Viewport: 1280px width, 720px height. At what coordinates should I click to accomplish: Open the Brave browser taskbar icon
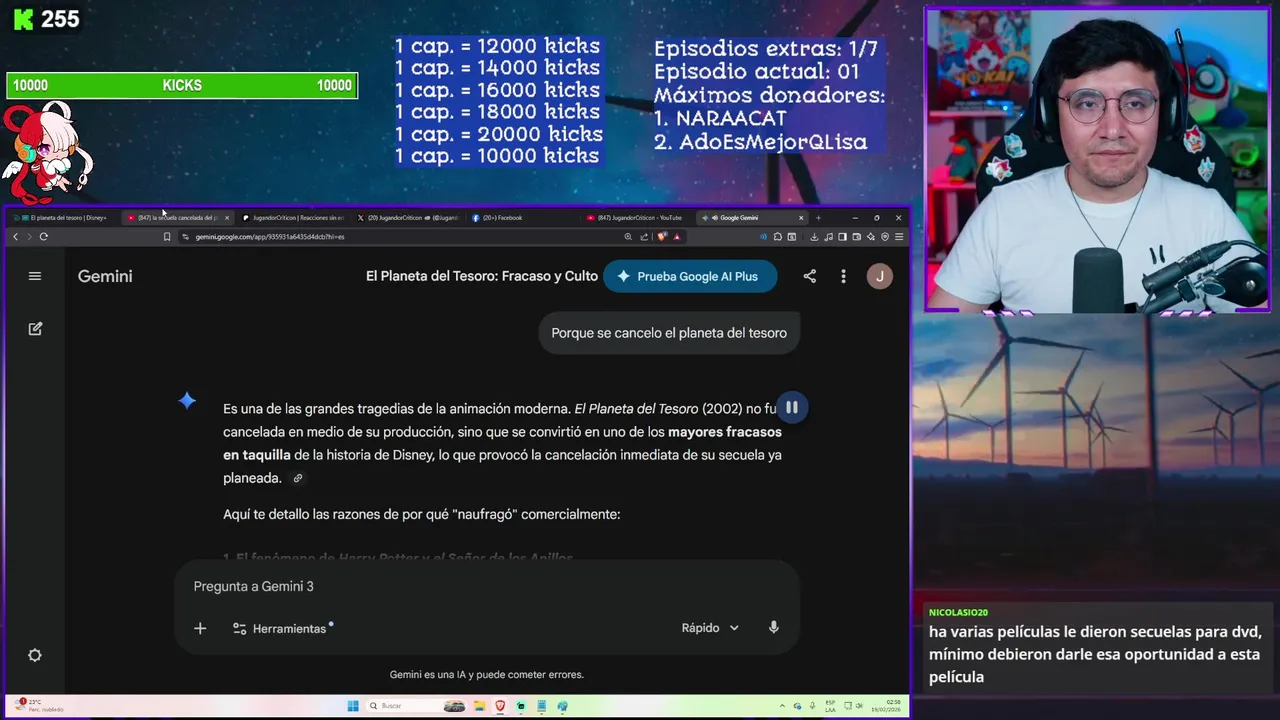coord(500,706)
